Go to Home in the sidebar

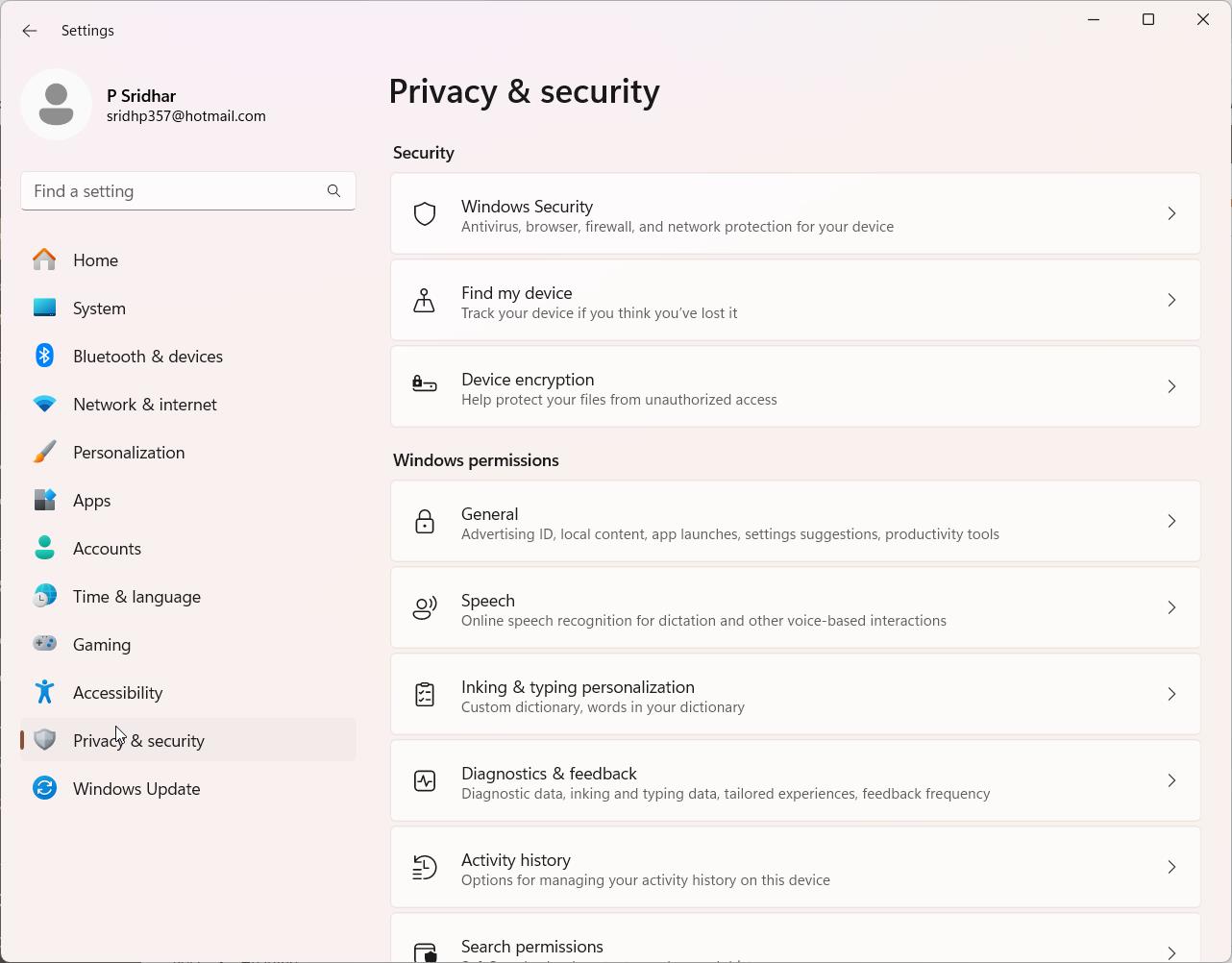tap(188, 259)
